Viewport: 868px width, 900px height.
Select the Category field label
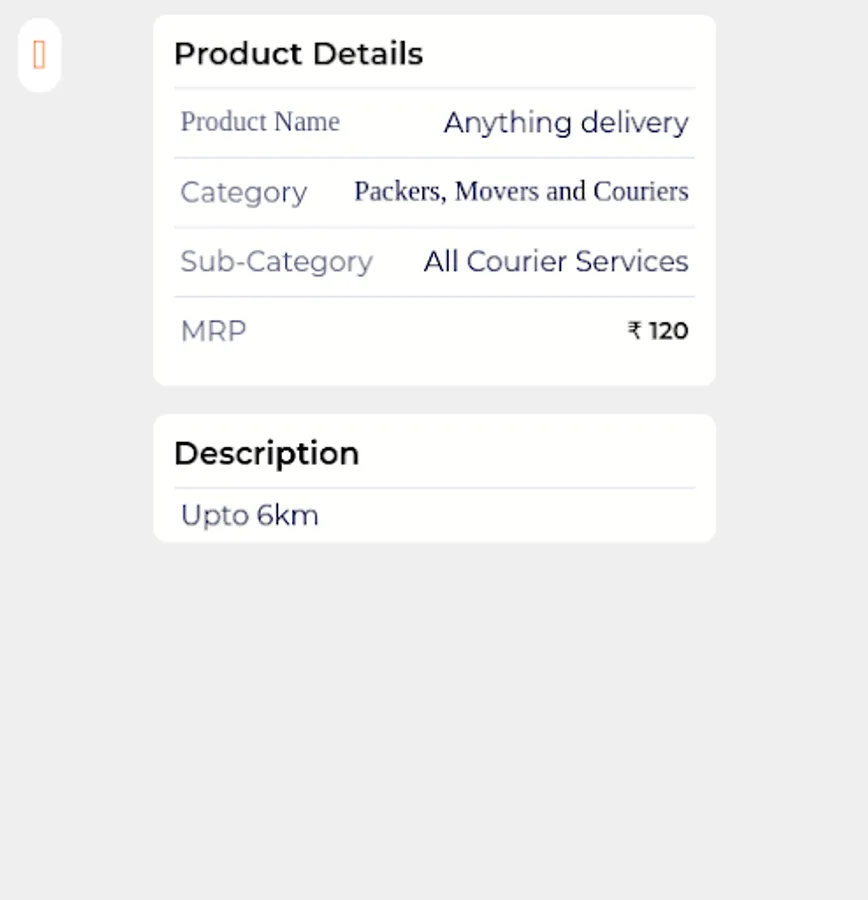click(243, 192)
